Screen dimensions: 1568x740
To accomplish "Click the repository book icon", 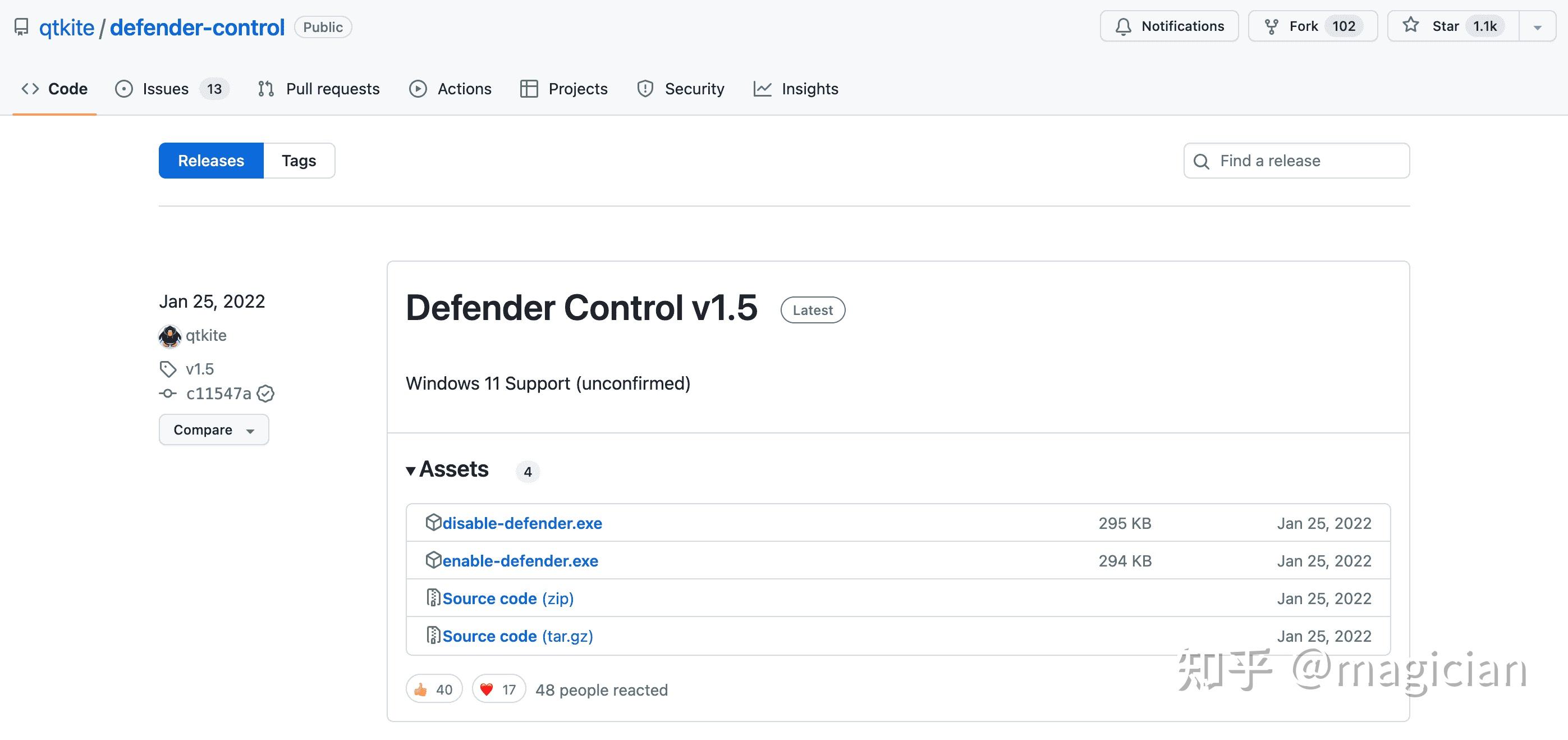I will pos(22,27).
